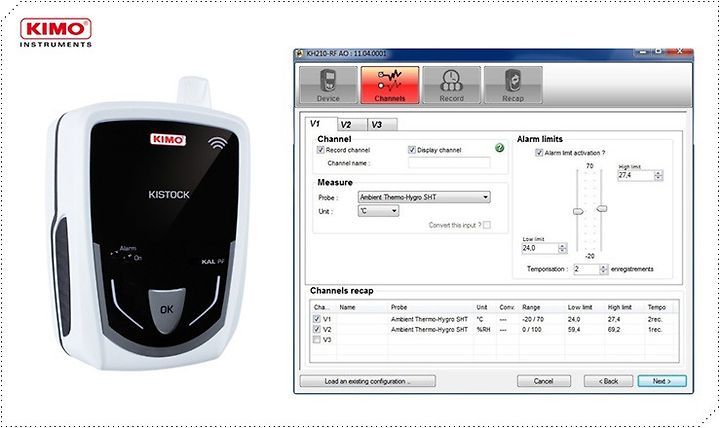Toggle the Display channel checkbox
The width and height of the screenshot is (720, 428).
[411, 150]
